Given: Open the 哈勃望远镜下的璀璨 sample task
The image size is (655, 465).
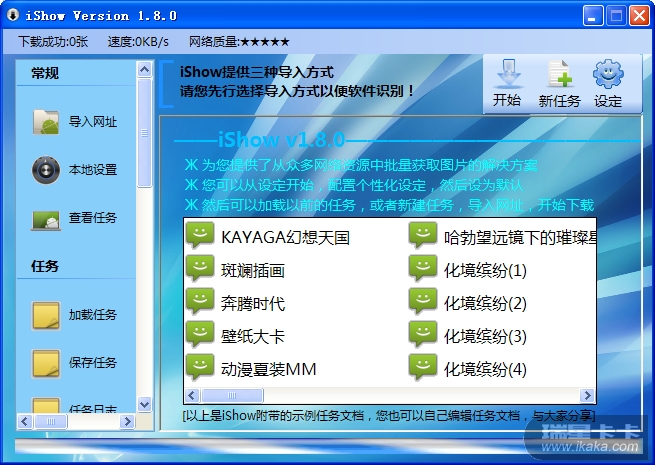Looking at the screenshot, I should click(520, 237).
